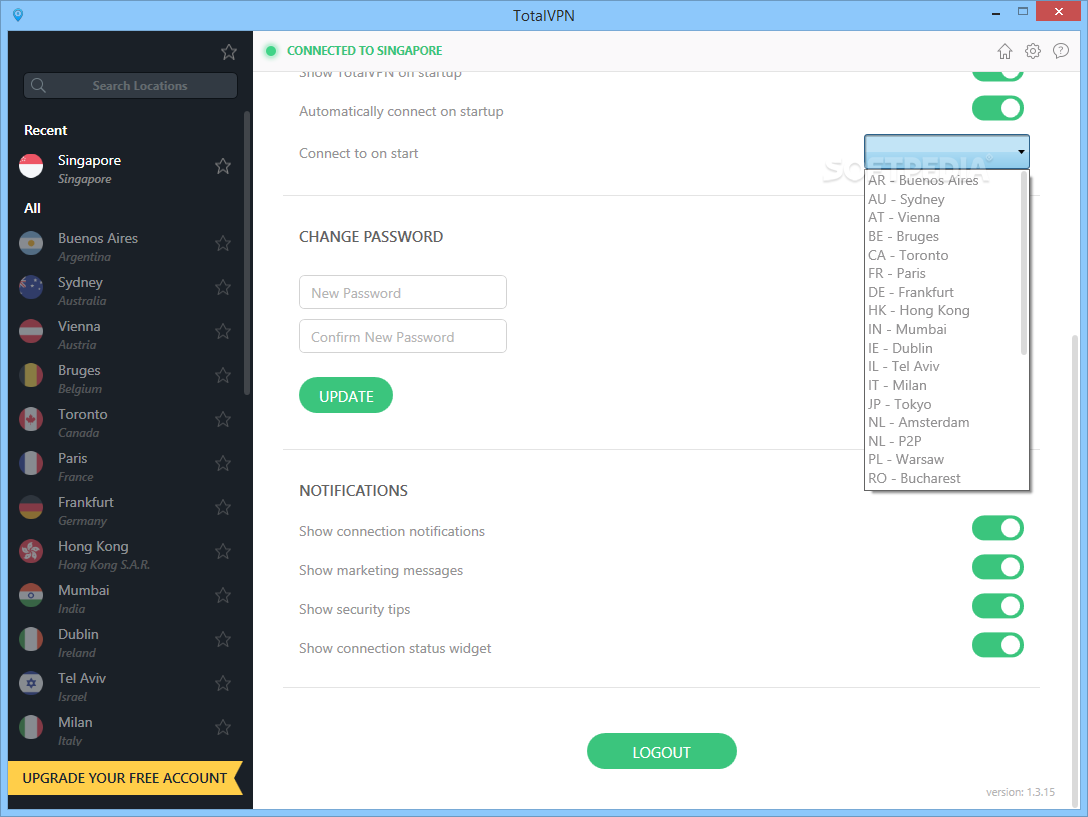Open the settings gear icon
The width and height of the screenshot is (1088, 817).
point(1033,51)
